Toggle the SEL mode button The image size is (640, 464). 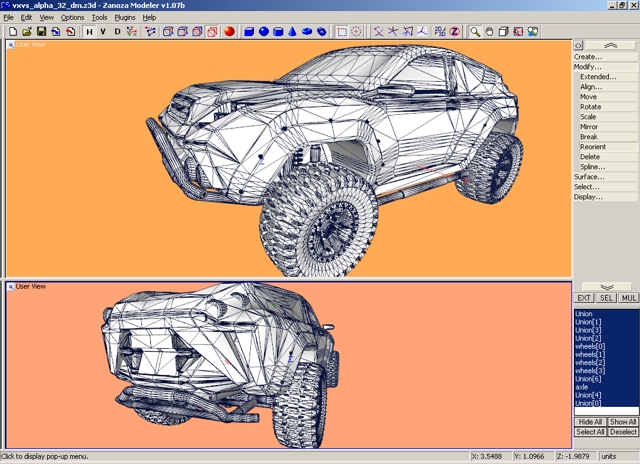point(606,298)
